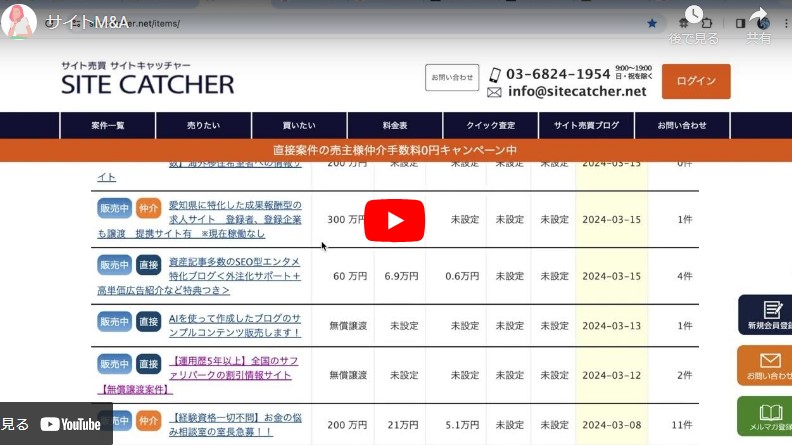Click the 60 万円 price cell
The image size is (792, 445).
(x=350, y=276)
